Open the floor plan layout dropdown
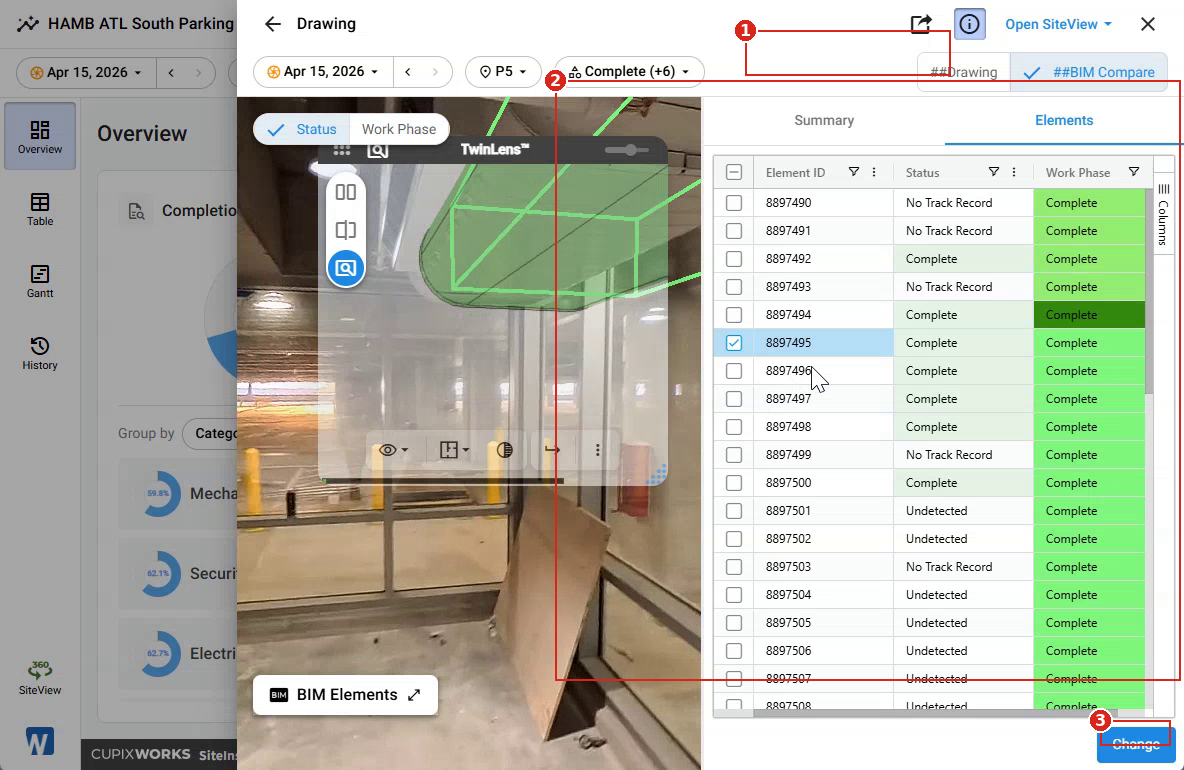The width and height of the screenshot is (1184, 770). point(454,450)
